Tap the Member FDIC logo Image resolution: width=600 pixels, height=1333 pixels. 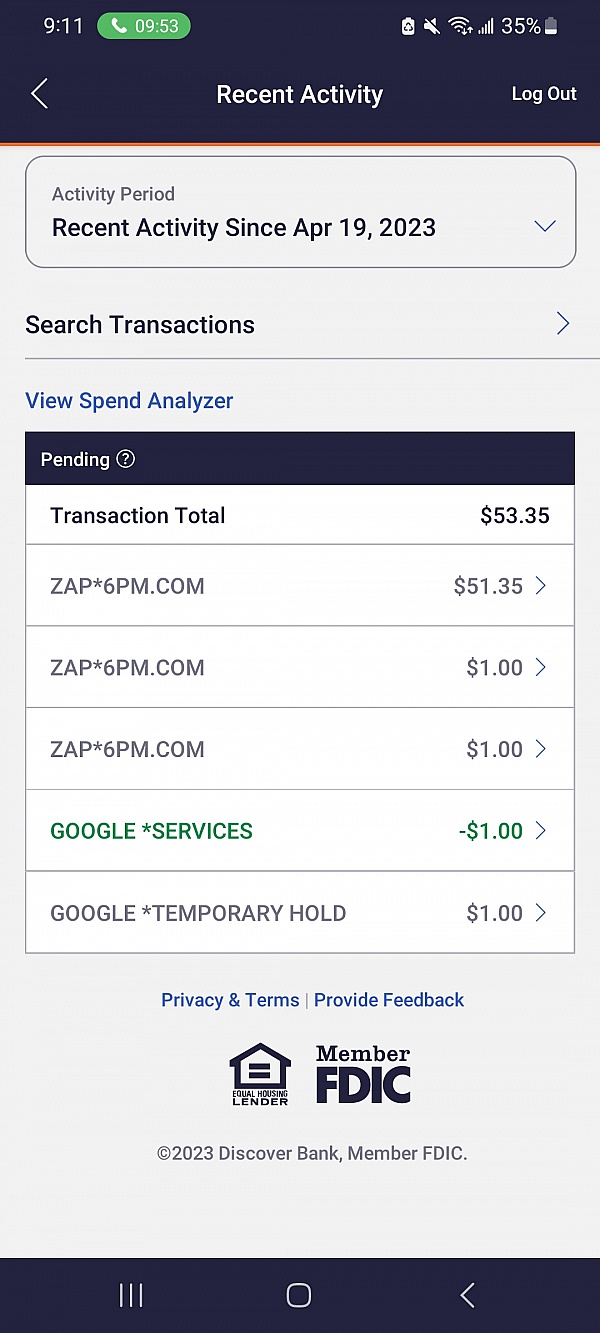pyautogui.click(x=363, y=1074)
